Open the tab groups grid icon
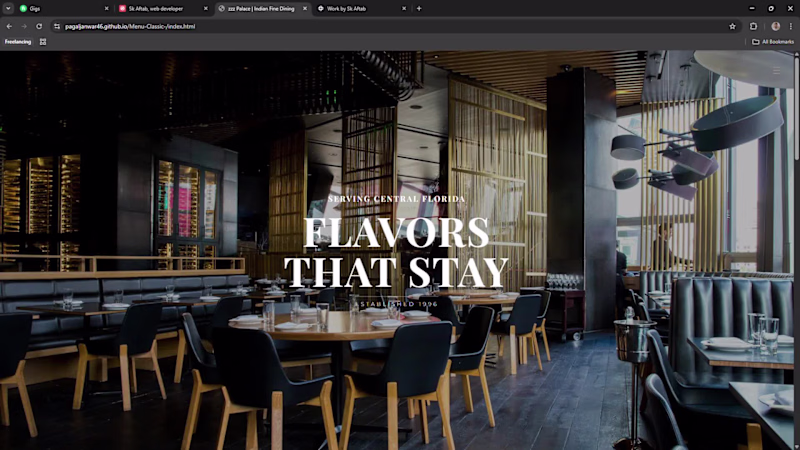 point(43,42)
